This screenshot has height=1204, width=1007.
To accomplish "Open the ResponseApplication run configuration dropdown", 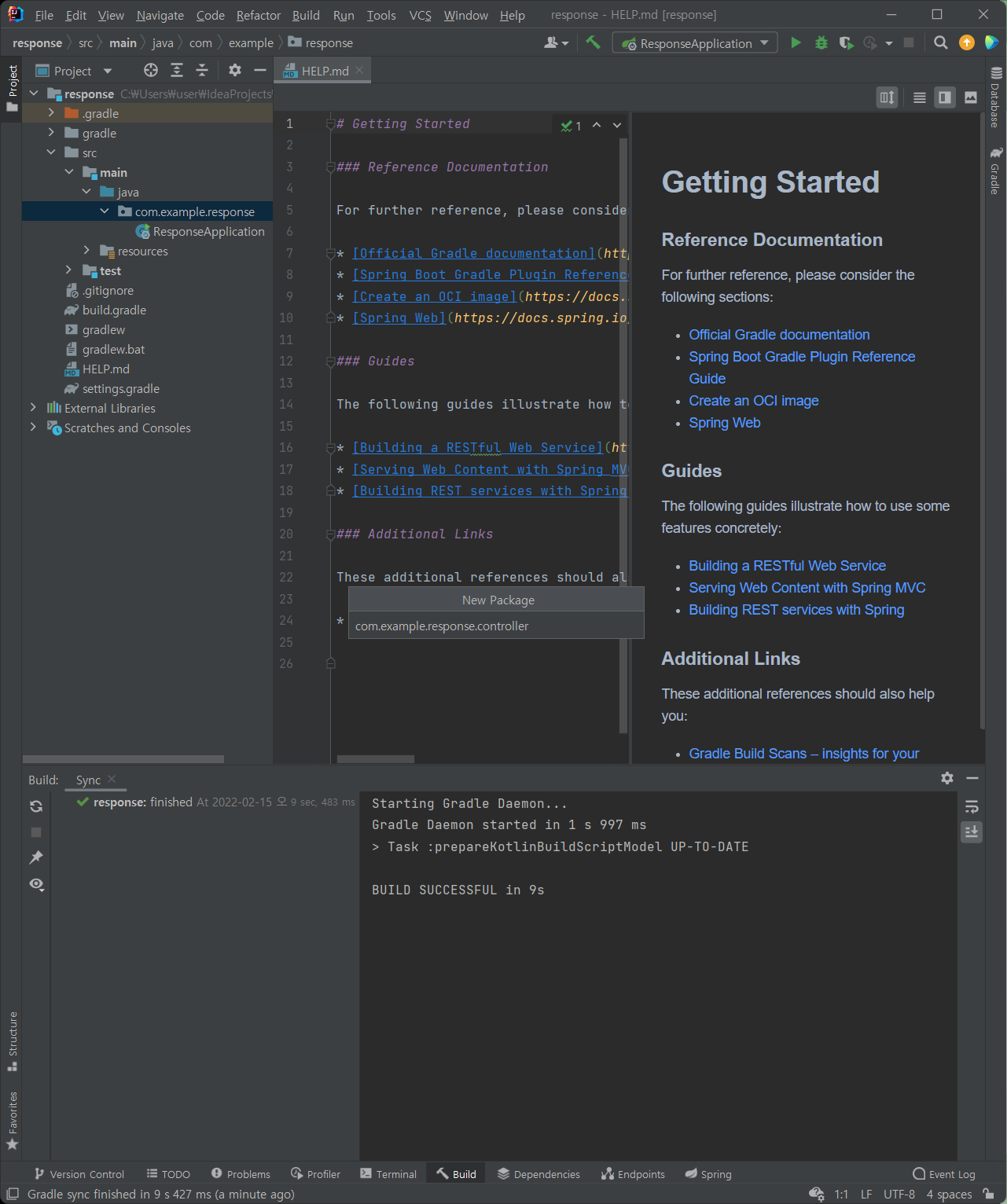I will (695, 43).
